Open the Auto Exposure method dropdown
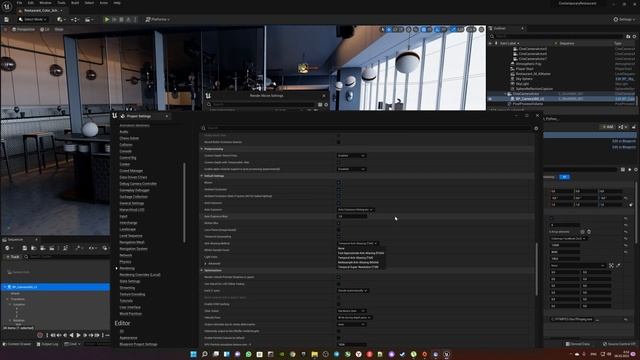 pos(355,210)
